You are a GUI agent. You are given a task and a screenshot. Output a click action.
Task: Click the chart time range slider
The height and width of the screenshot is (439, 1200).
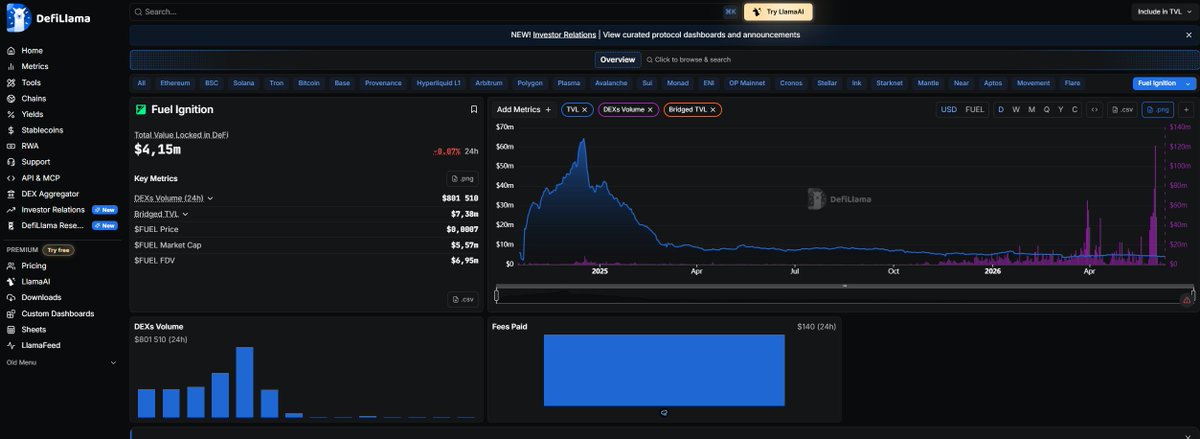pyautogui.click(x=844, y=295)
